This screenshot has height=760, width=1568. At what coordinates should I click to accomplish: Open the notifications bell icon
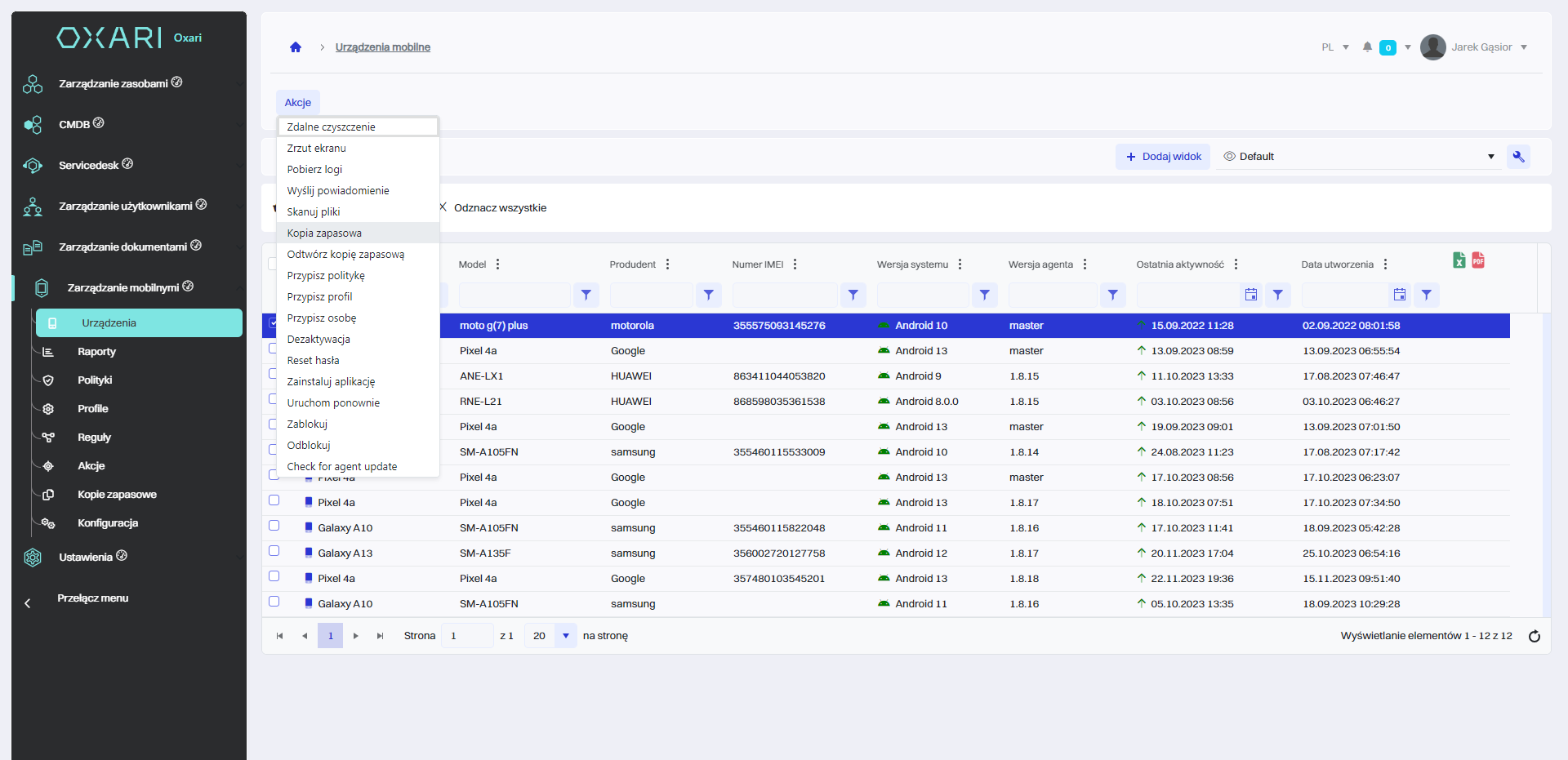[x=1367, y=47]
